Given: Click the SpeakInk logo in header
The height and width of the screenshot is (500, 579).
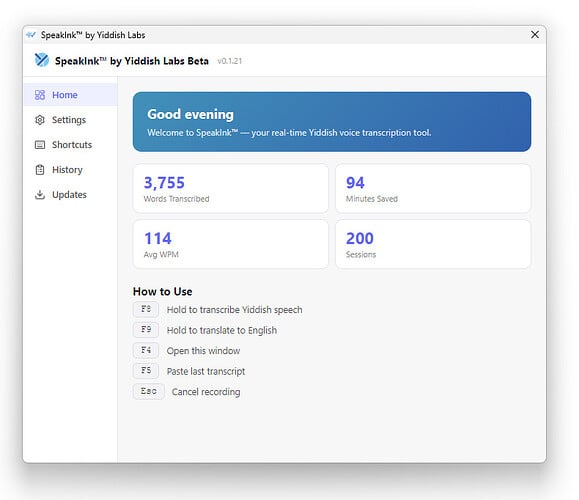Looking at the screenshot, I should (42, 60).
